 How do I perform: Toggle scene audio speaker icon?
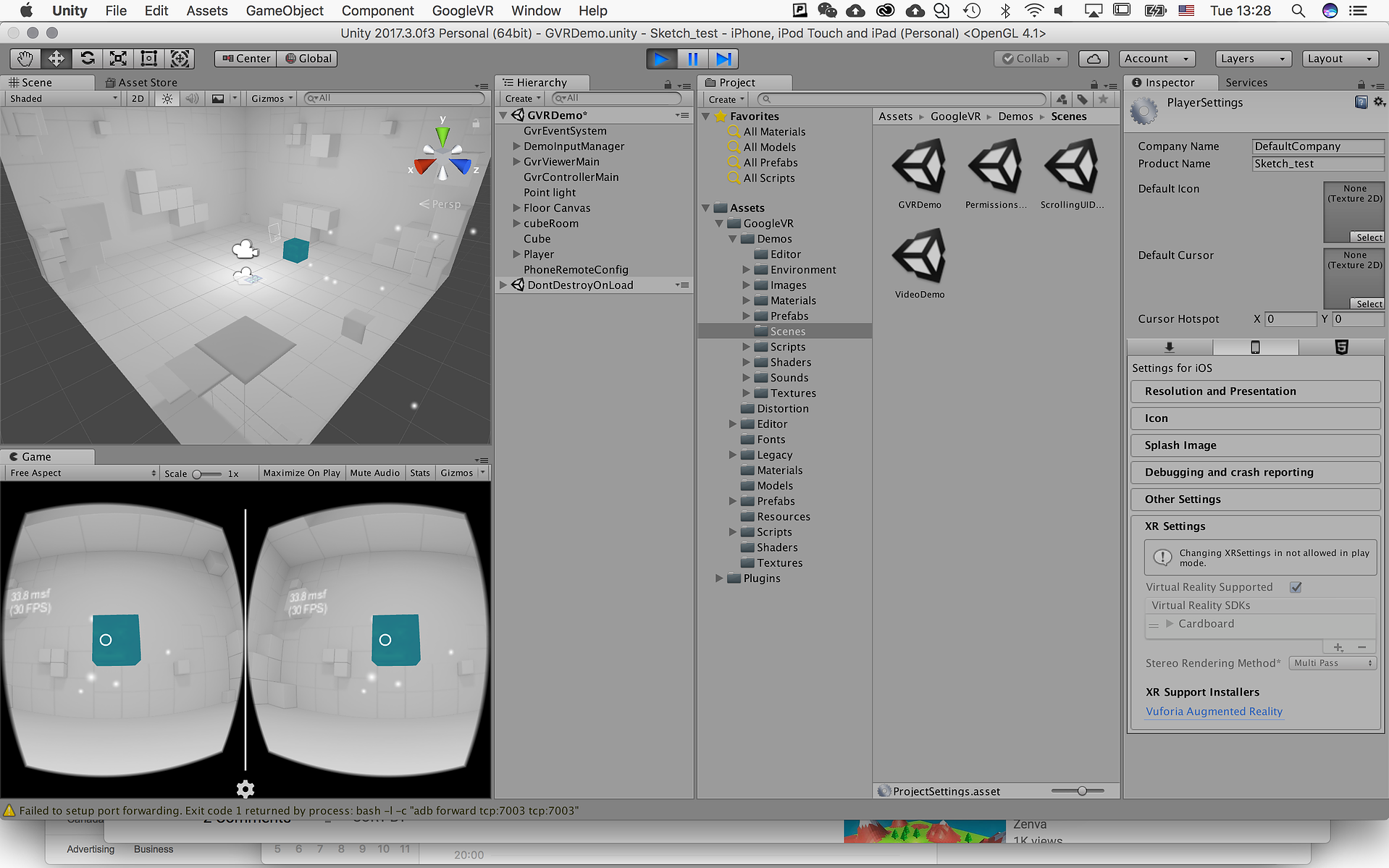pyautogui.click(x=192, y=98)
